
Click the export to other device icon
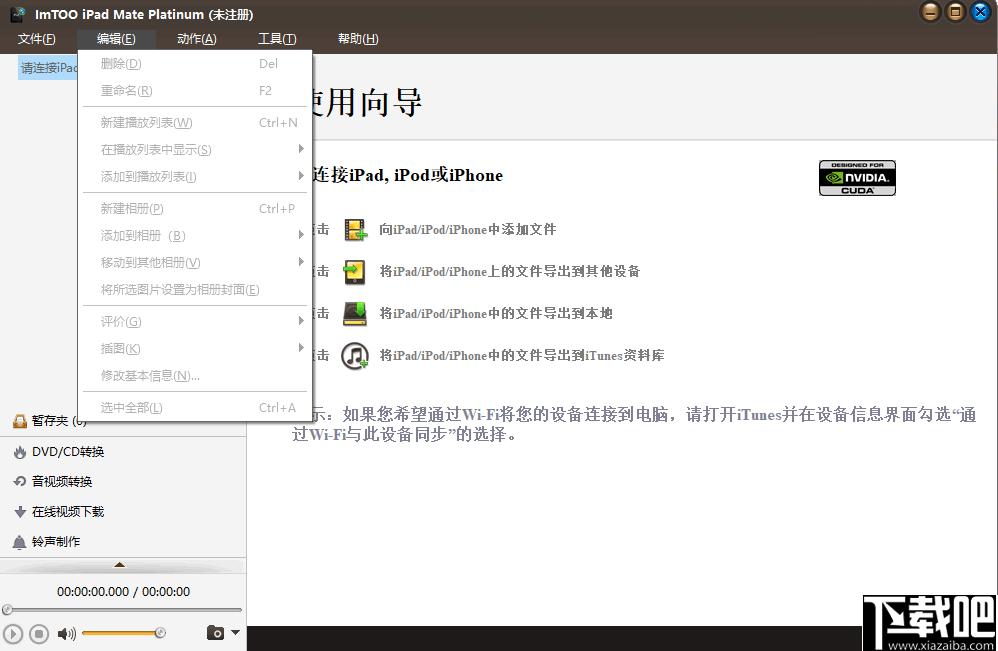point(355,272)
